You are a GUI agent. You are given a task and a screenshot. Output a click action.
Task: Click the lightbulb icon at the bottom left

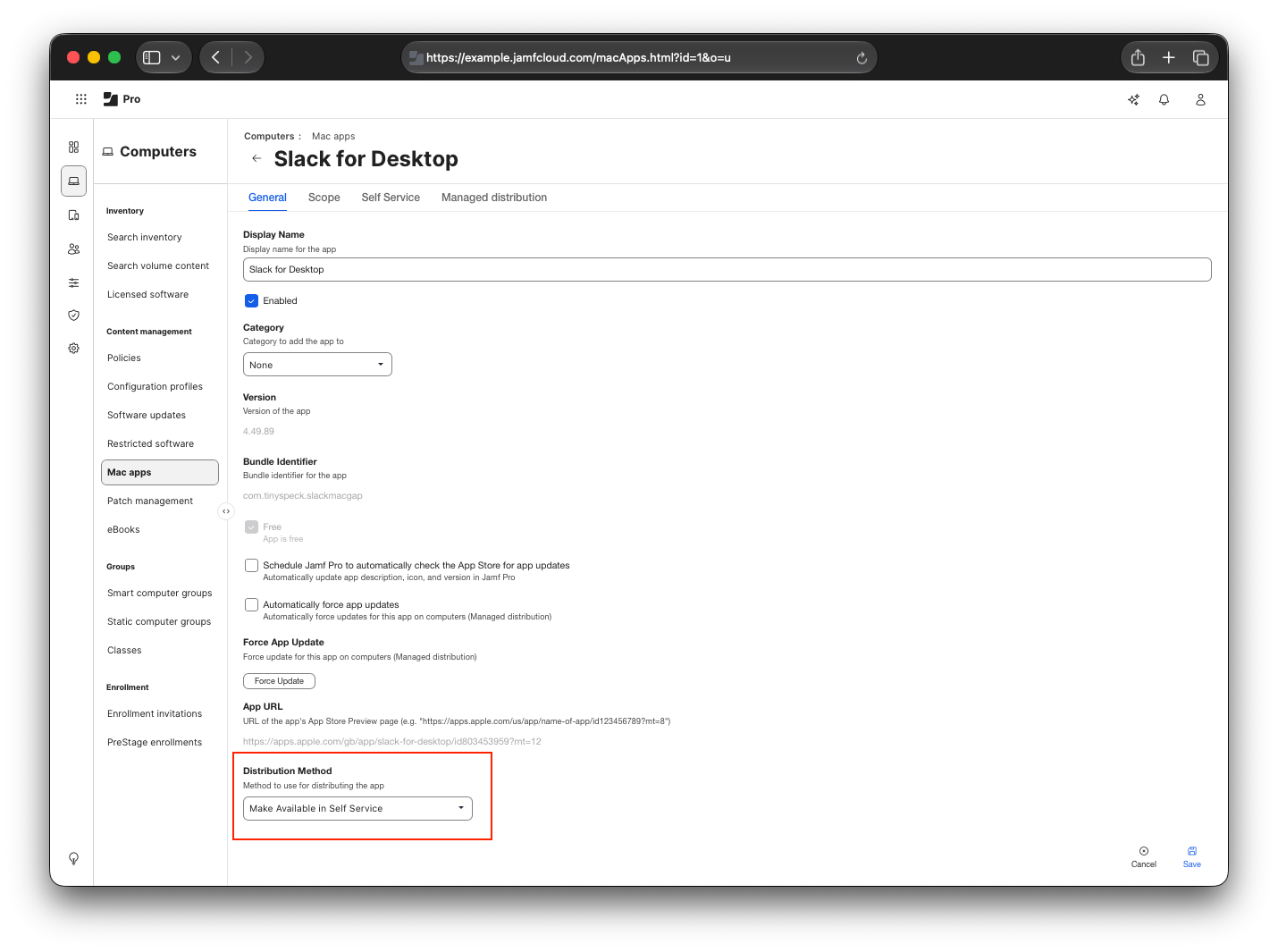73,858
